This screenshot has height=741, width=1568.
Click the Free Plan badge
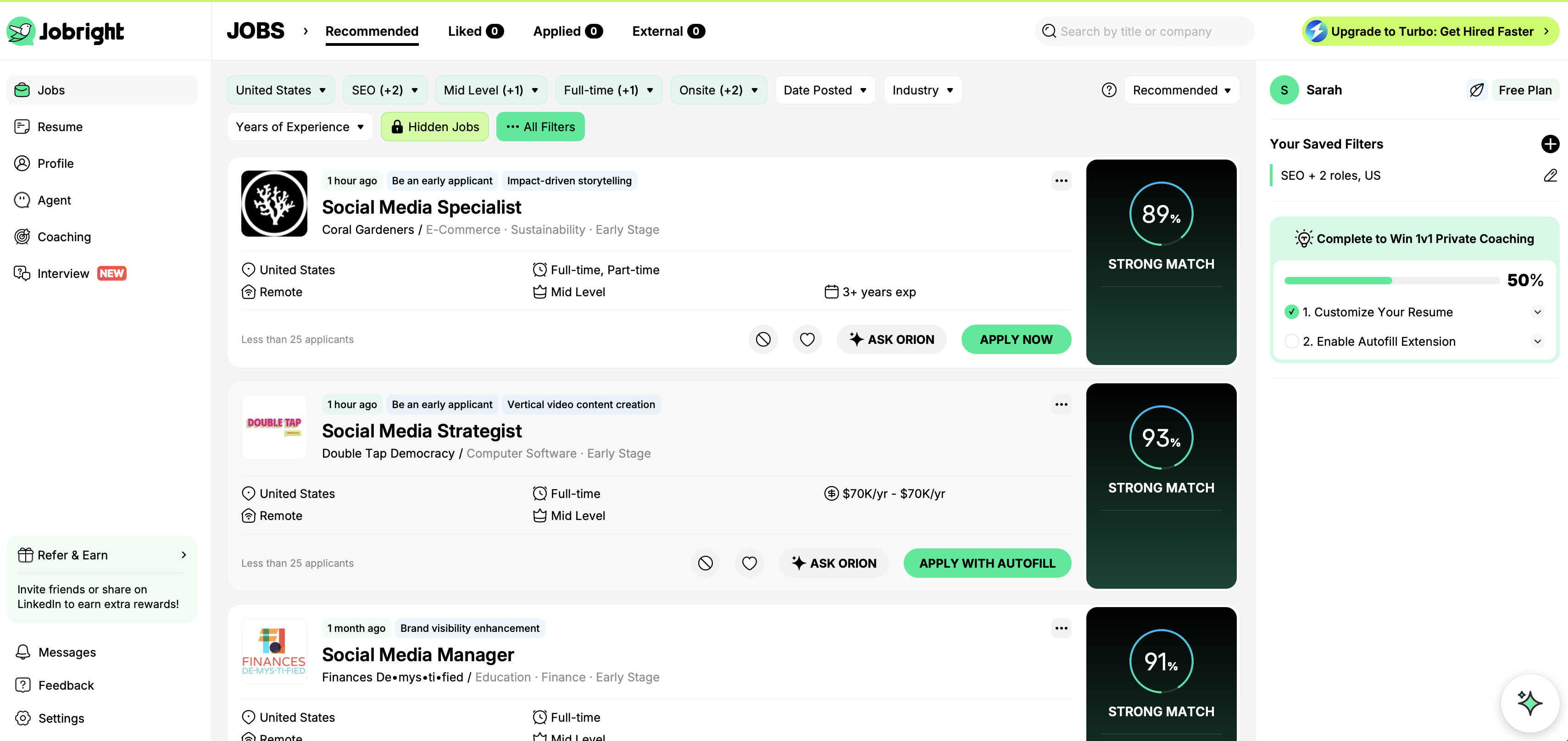pos(1525,90)
